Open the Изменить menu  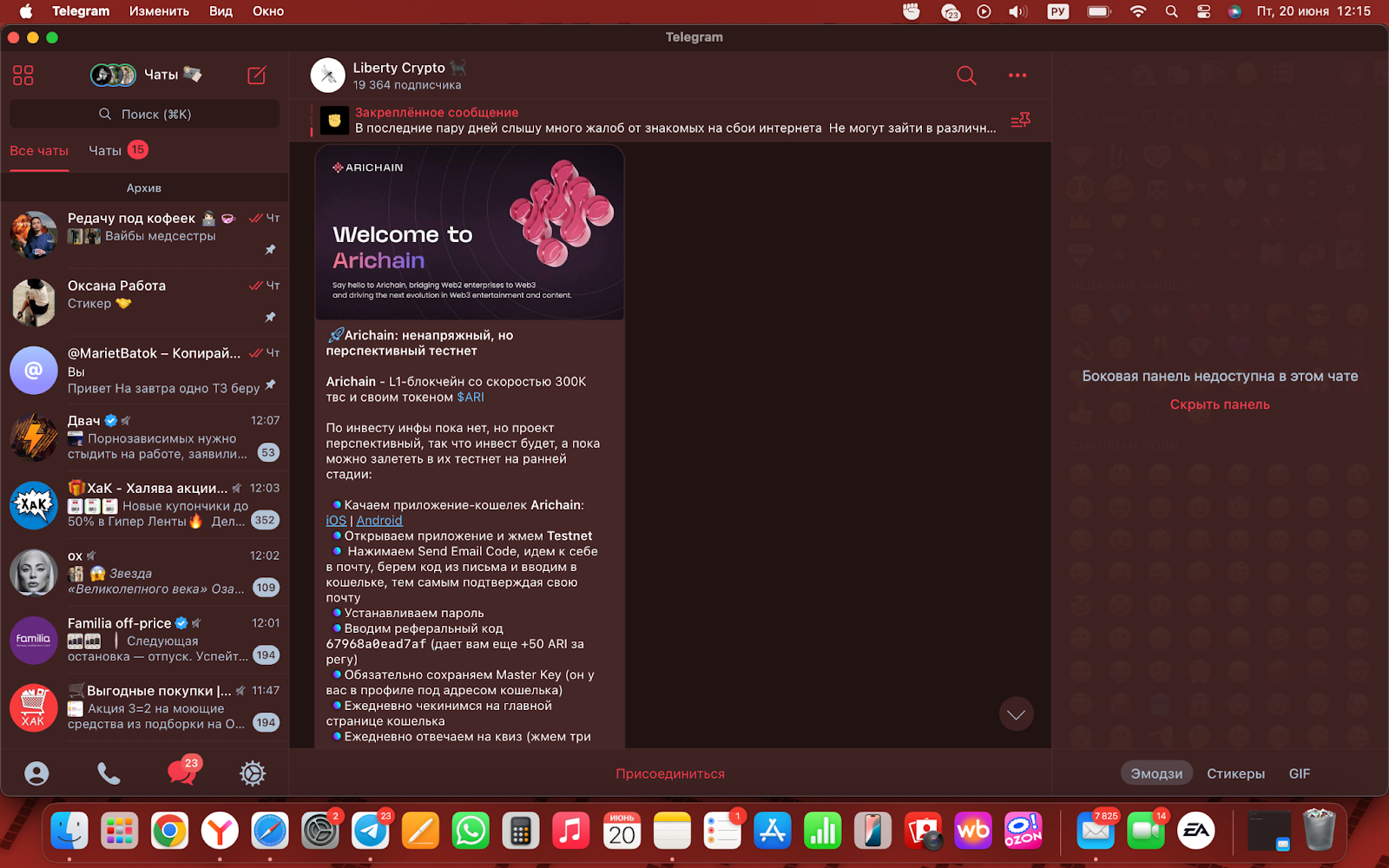pos(159,11)
